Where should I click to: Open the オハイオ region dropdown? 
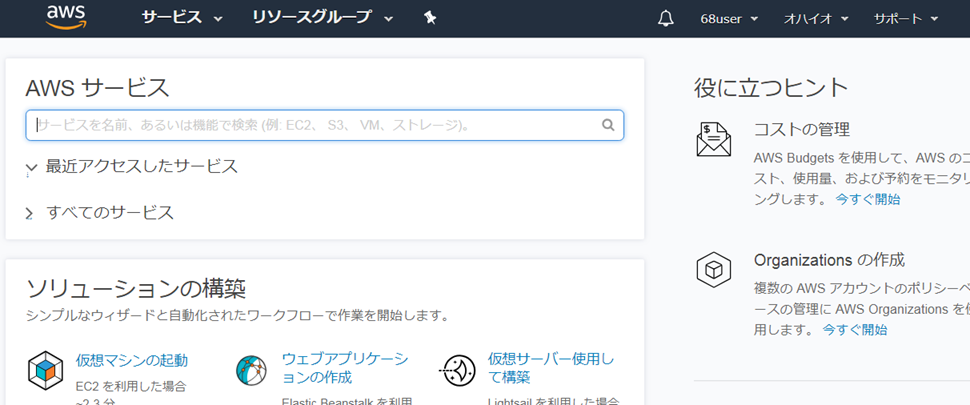pos(816,18)
